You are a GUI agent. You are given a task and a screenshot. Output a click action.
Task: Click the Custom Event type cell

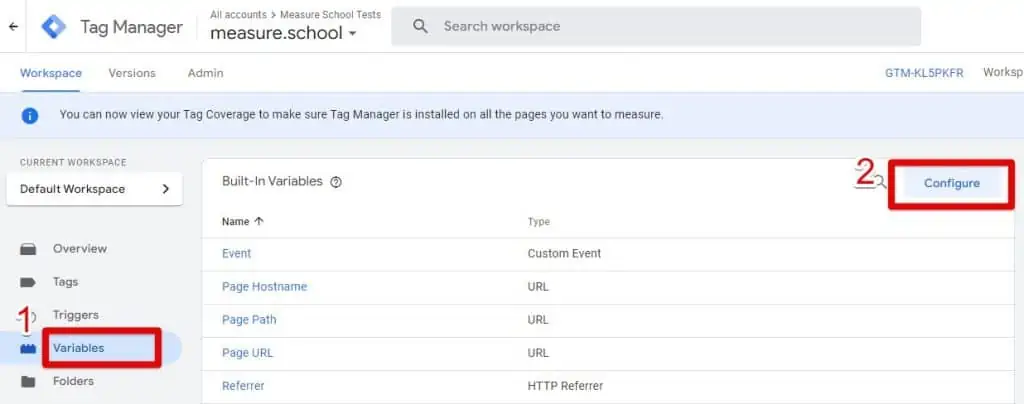coord(564,253)
